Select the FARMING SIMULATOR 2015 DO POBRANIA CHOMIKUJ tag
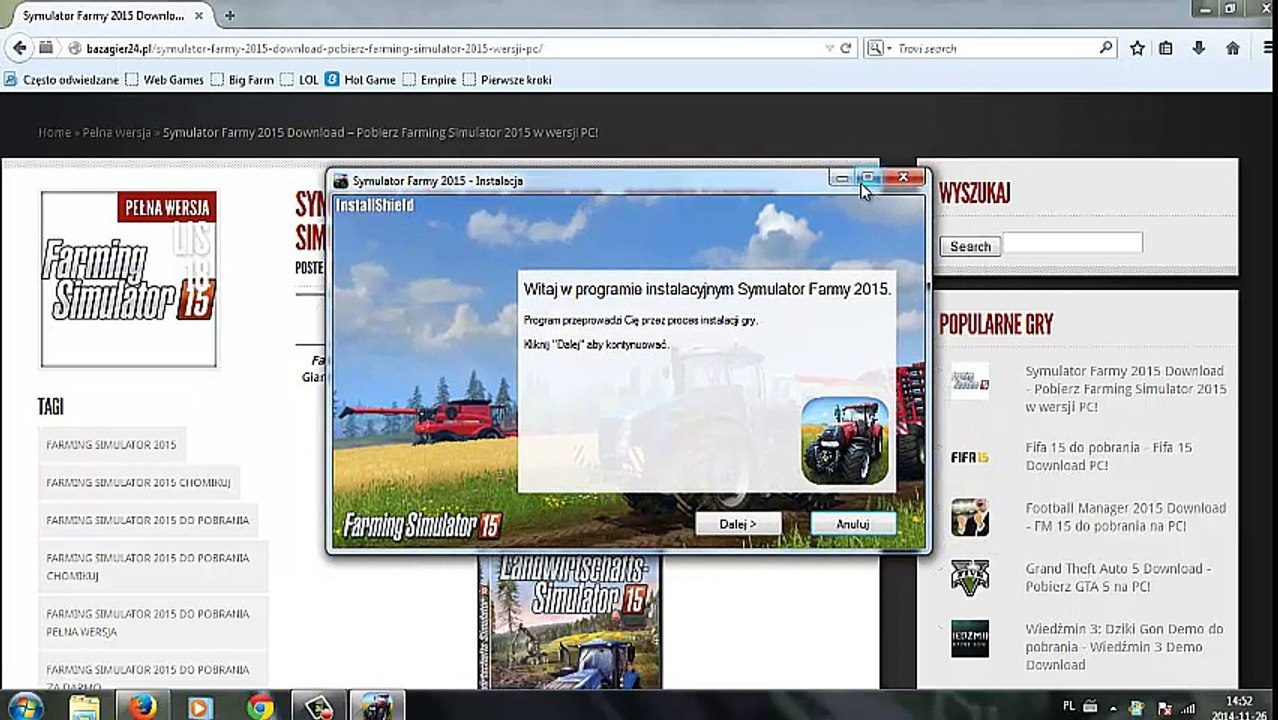1278x720 pixels. click(153, 567)
